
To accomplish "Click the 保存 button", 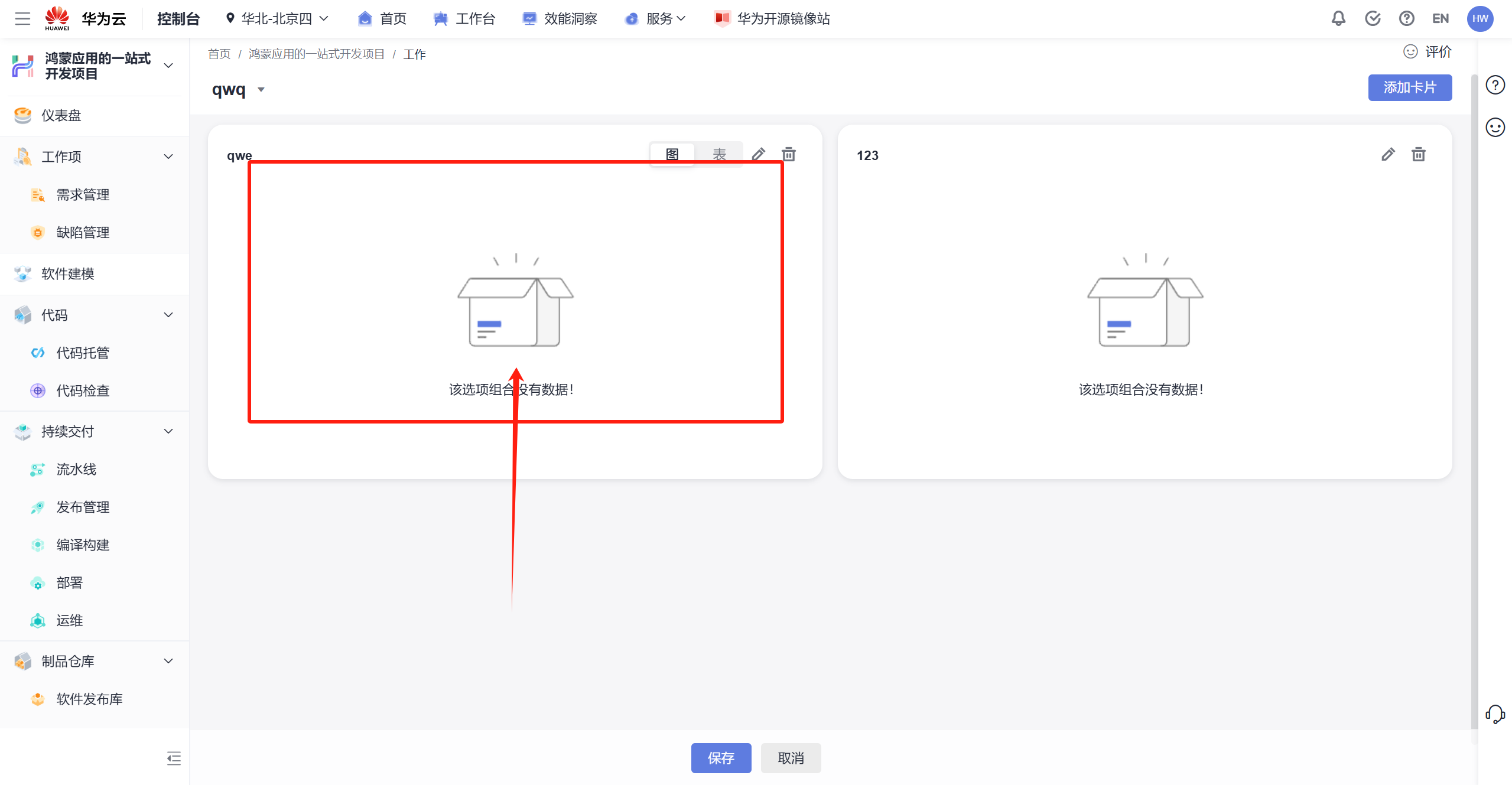I will [x=721, y=758].
